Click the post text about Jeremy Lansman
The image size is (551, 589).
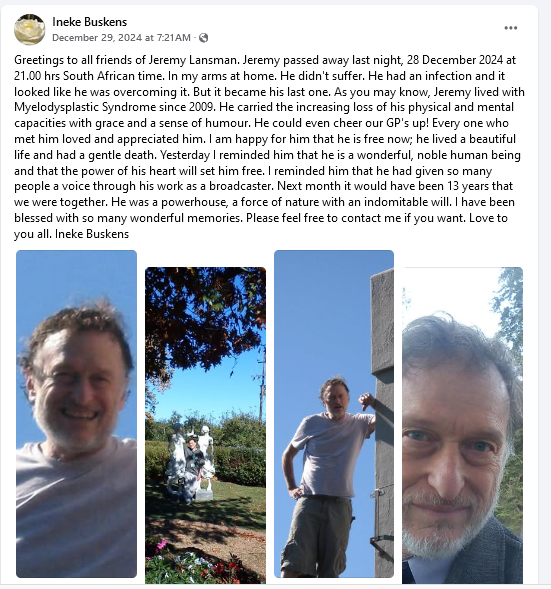(269, 147)
